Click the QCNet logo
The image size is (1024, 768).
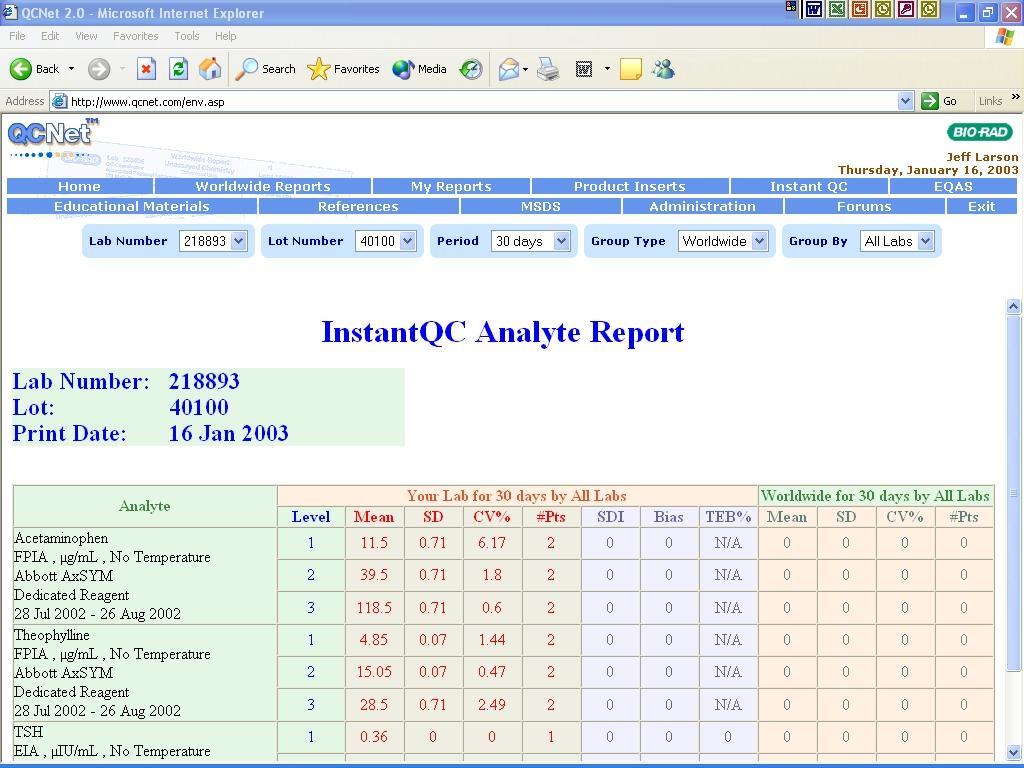point(52,134)
